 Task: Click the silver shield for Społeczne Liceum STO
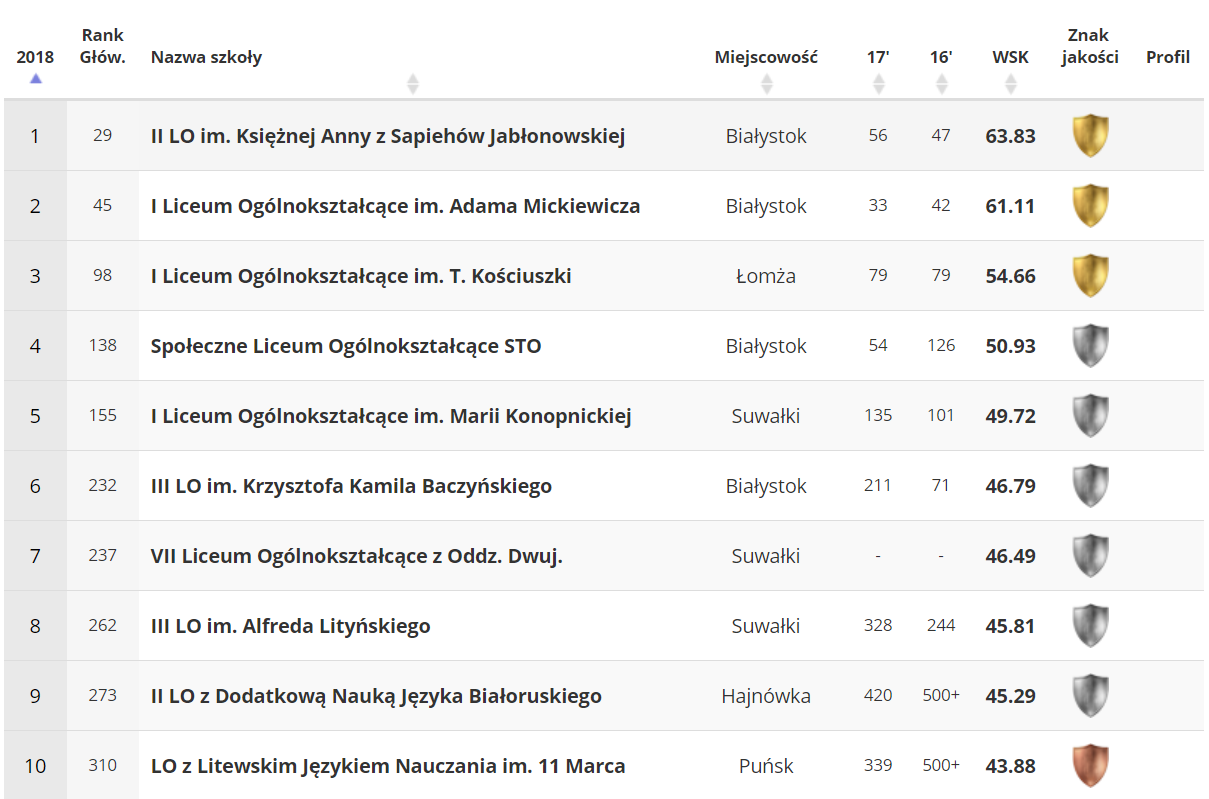(1090, 345)
